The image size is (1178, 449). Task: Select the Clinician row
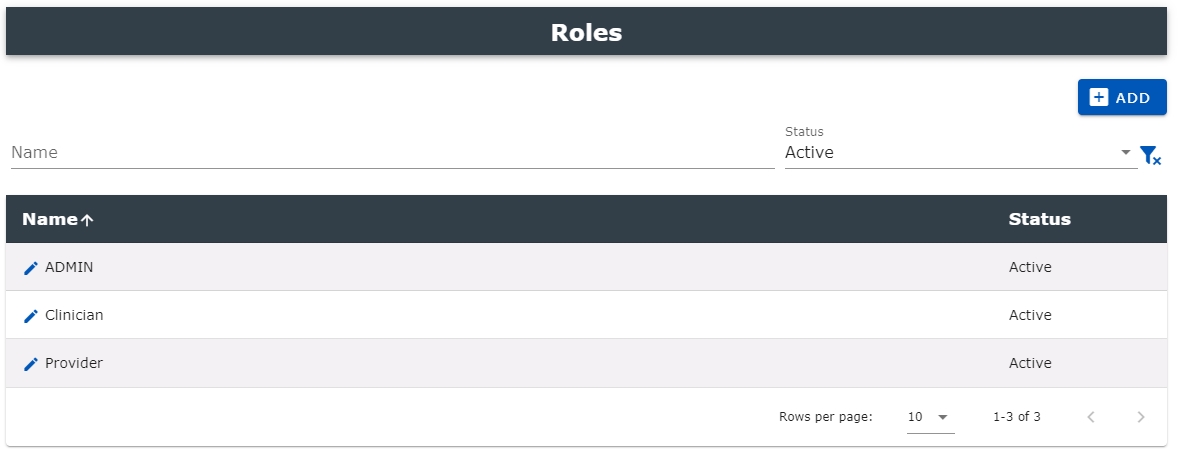pyautogui.click(x=586, y=315)
